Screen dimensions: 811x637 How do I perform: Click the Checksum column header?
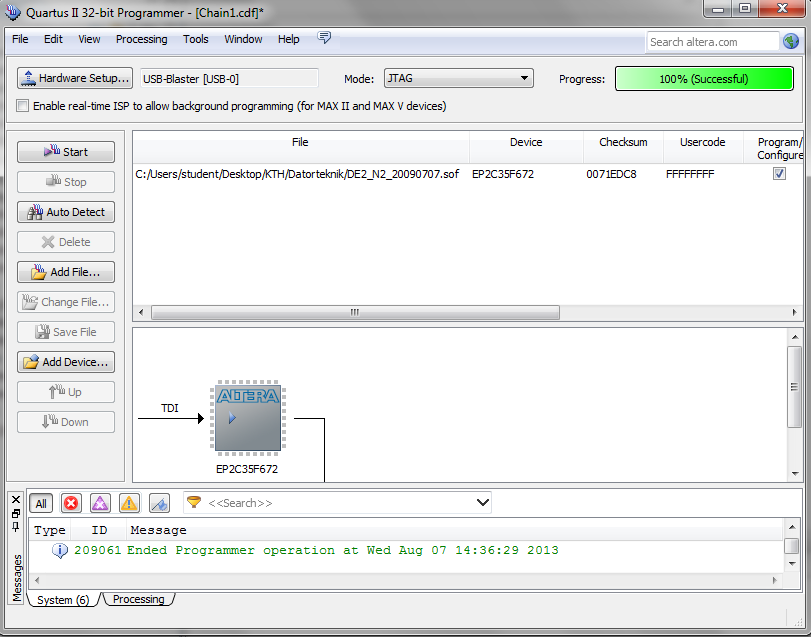click(623, 147)
